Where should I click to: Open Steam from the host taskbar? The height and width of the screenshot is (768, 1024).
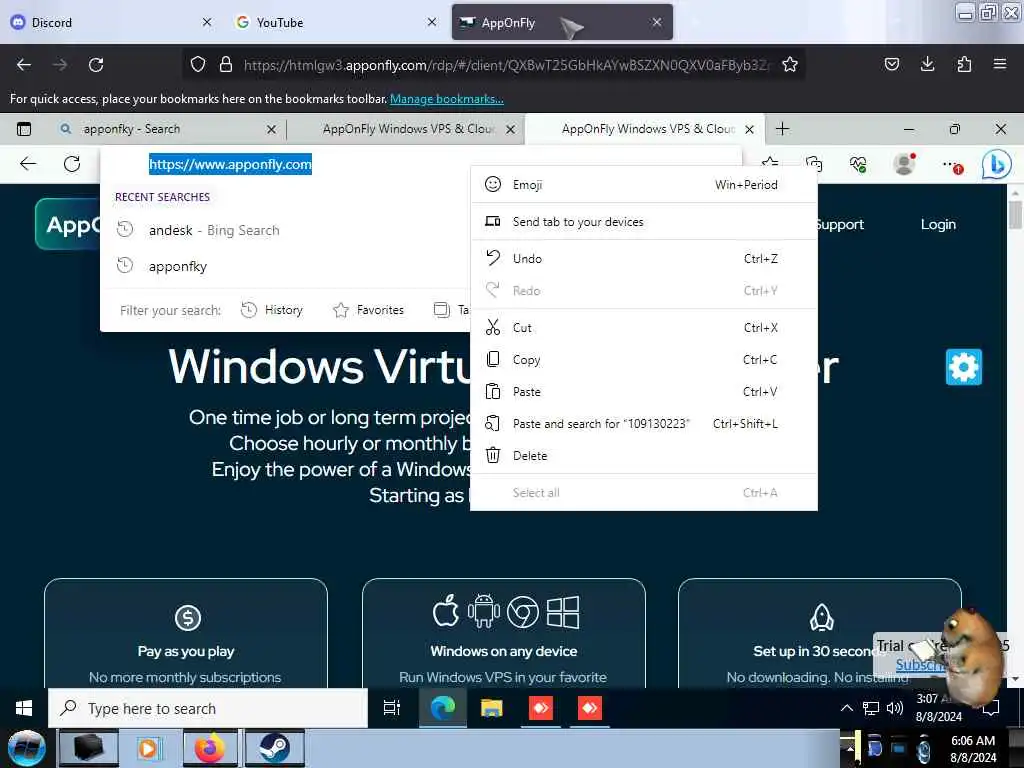point(274,748)
